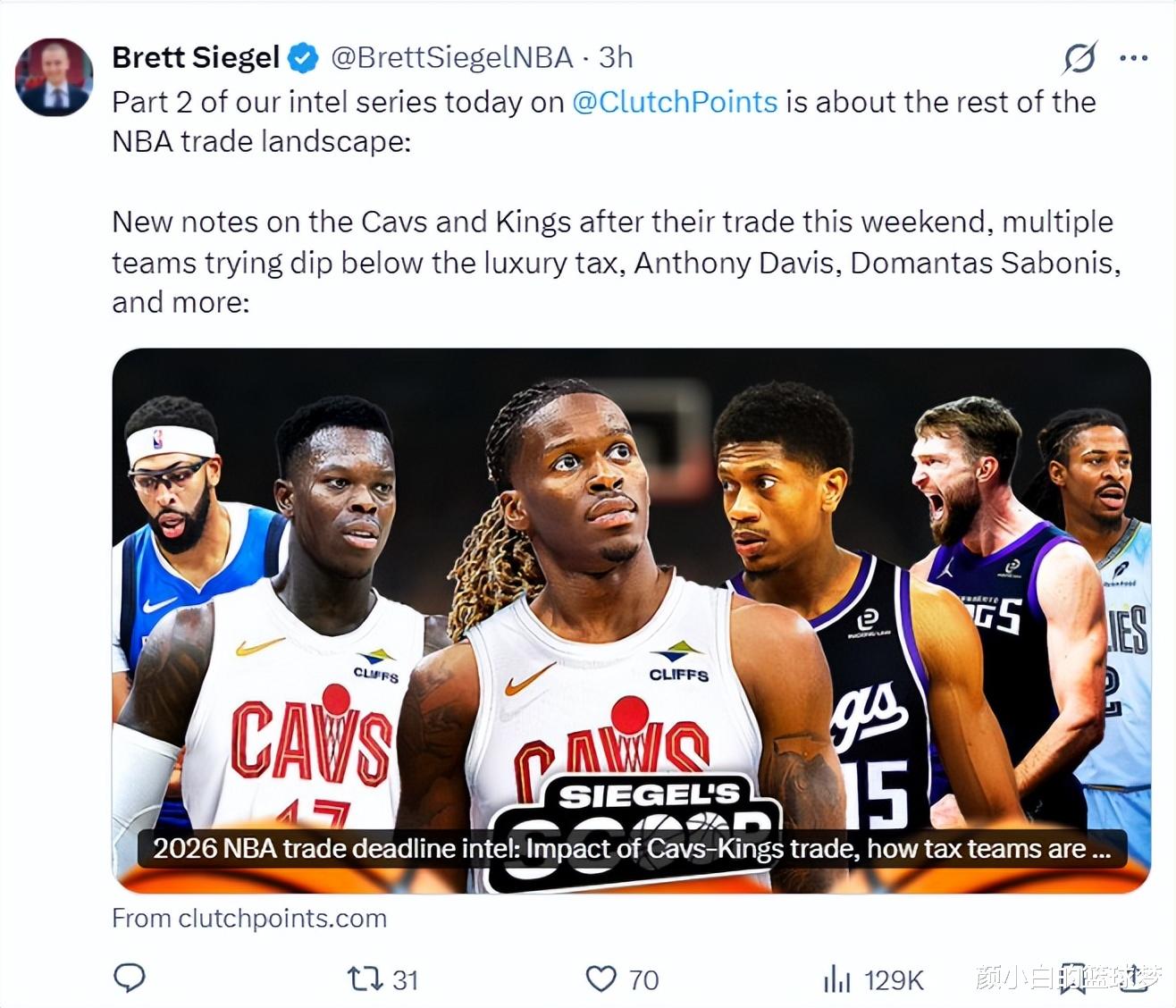Click the like count of 70
Viewport: 1176px width, 1008px height.
tap(643, 980)
